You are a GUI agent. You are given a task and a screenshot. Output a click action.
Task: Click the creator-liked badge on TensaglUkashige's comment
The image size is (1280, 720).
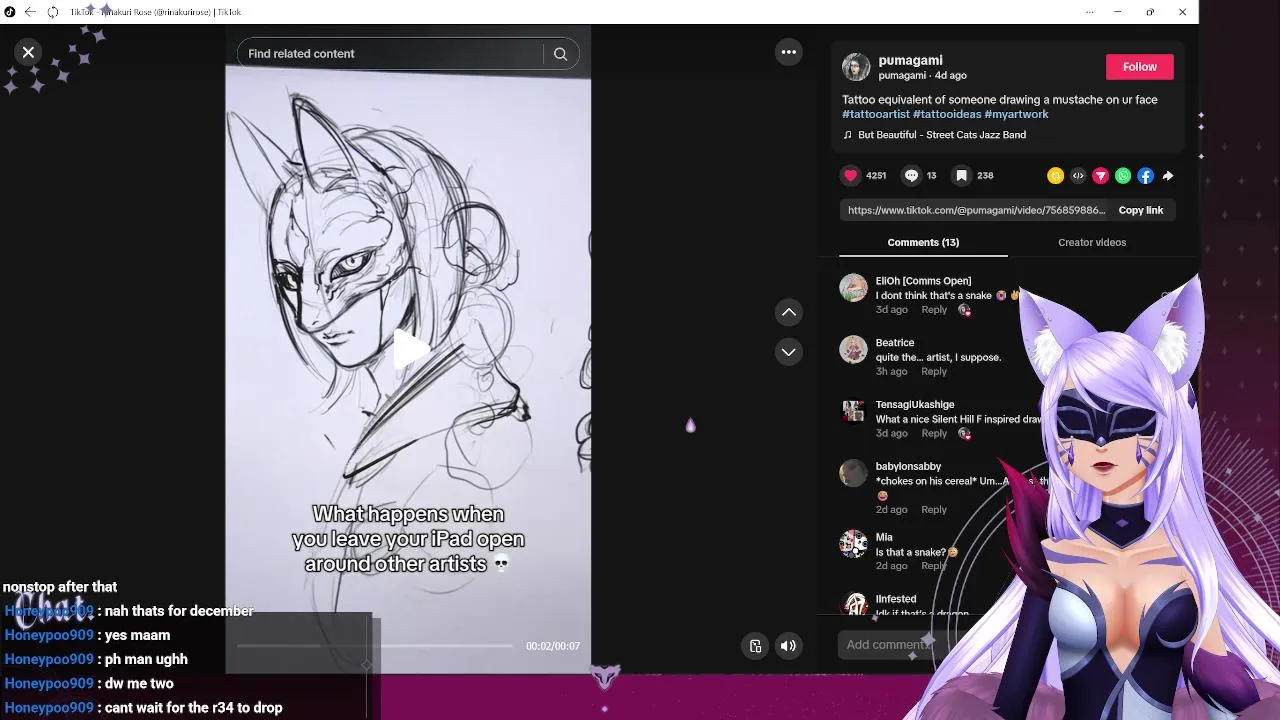pos(964,434)
